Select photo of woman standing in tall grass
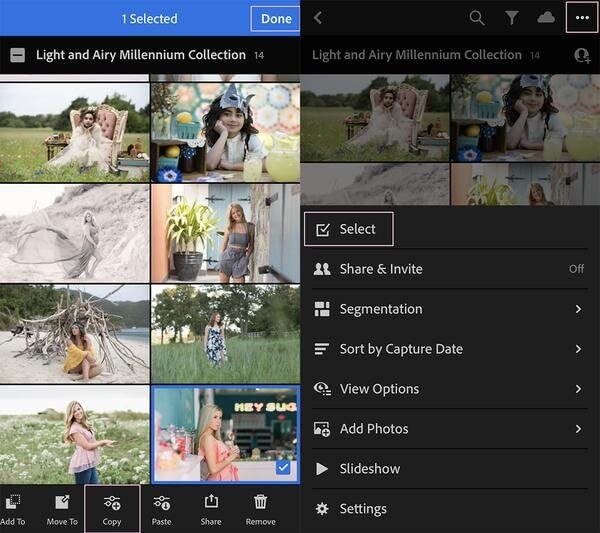Image resolution: width=600 pixels, height=533 pixels. coord(225,334)
